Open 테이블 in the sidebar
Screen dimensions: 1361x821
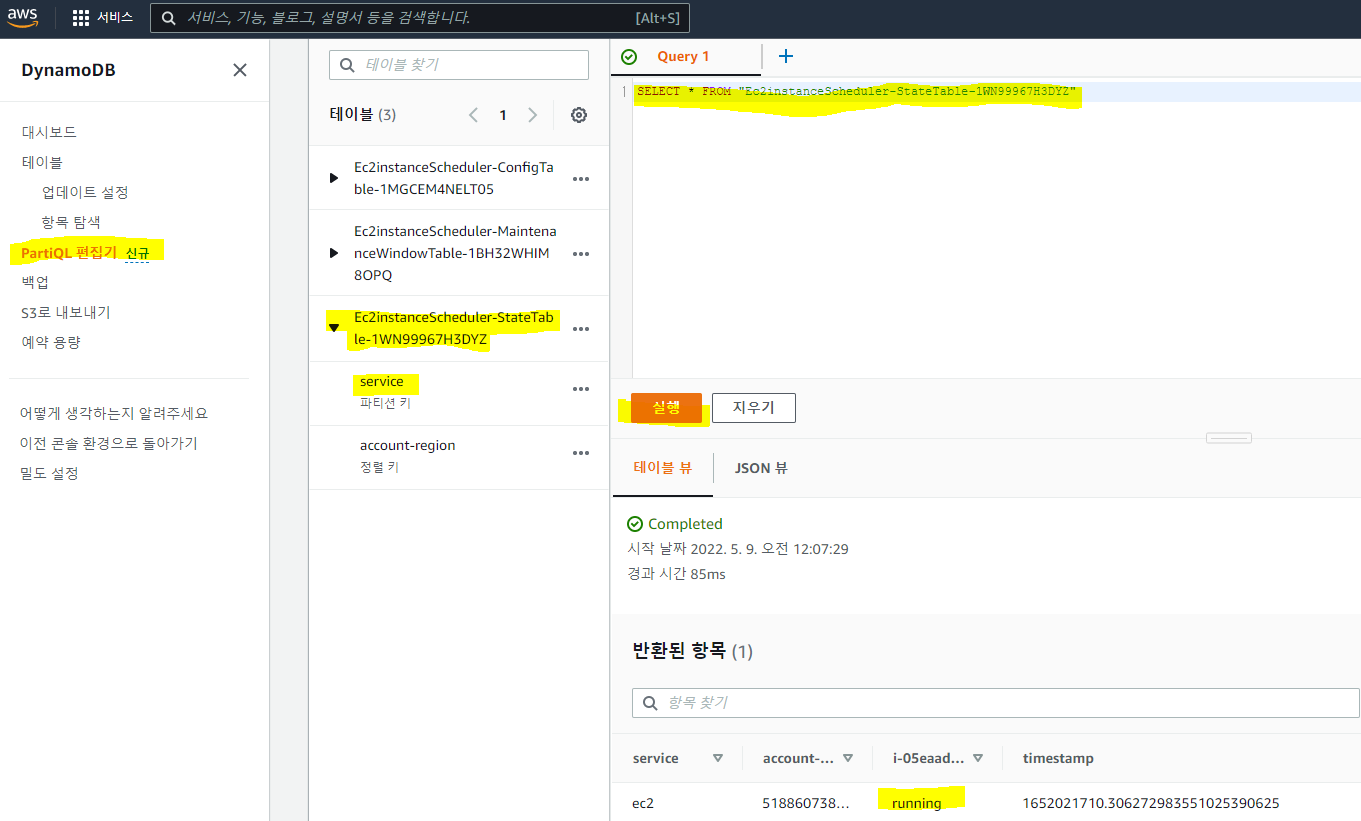coord(42,162)
